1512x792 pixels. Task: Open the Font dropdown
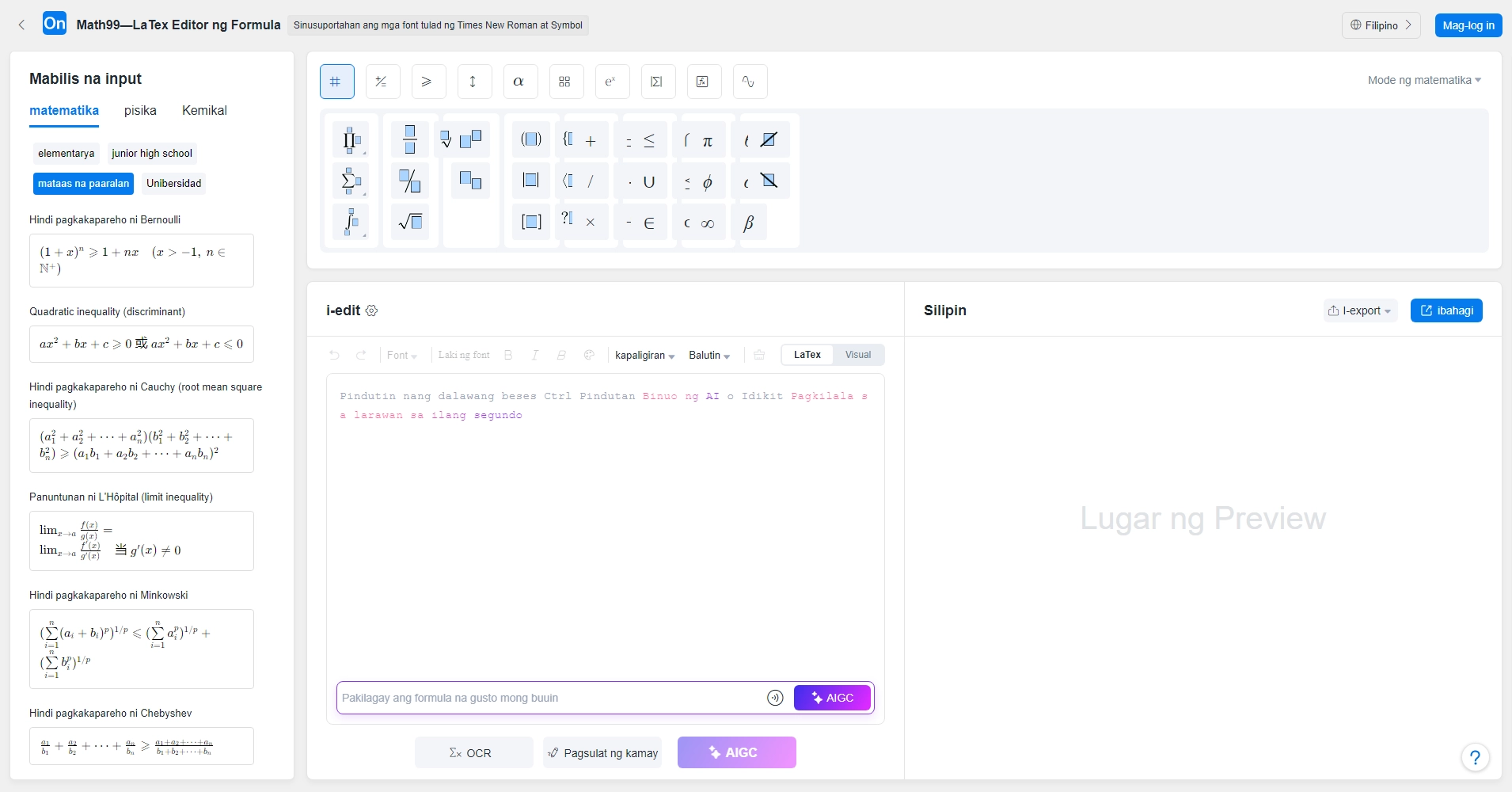(402, 356)
